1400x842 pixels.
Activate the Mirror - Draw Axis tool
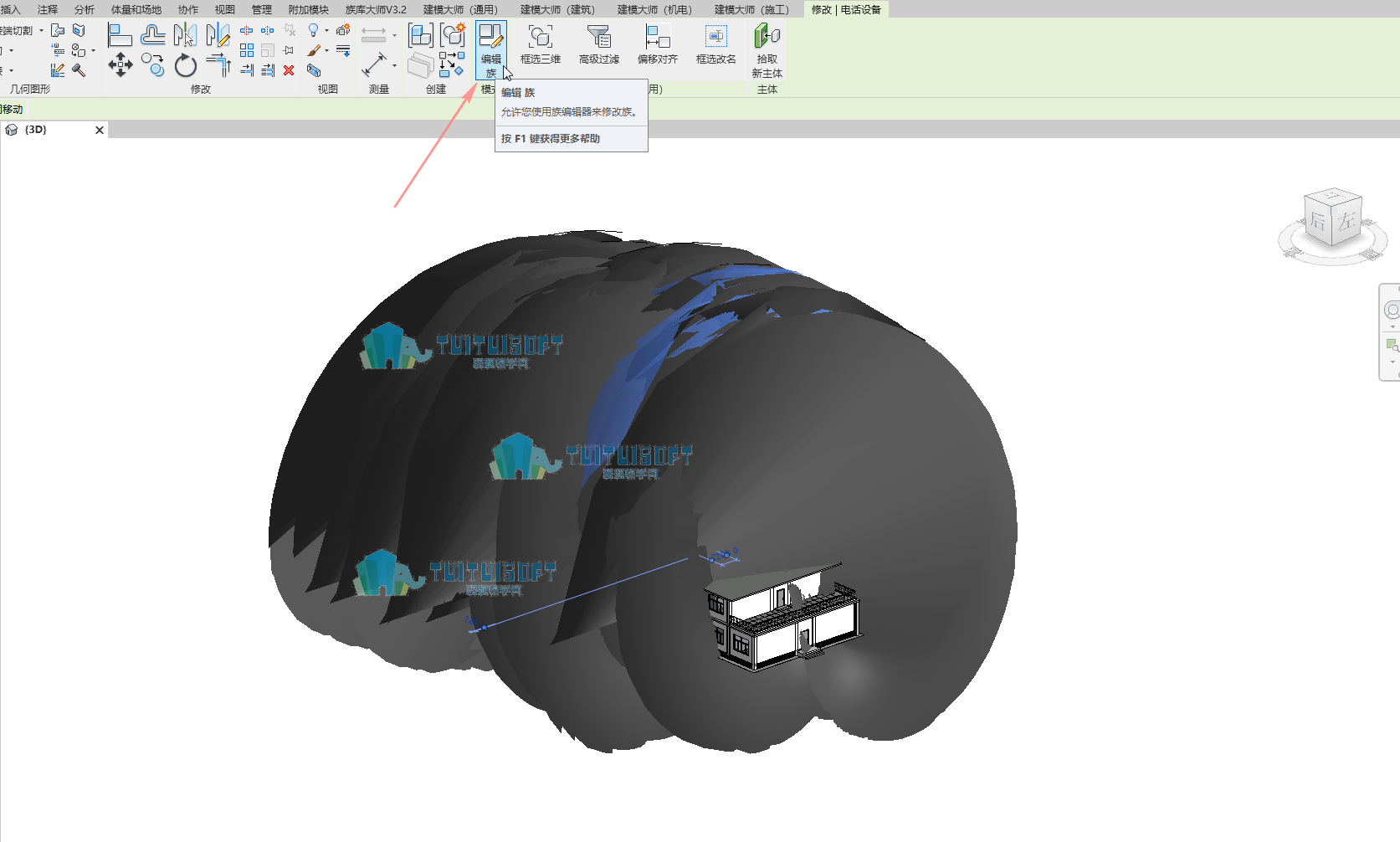pos(218,35)
